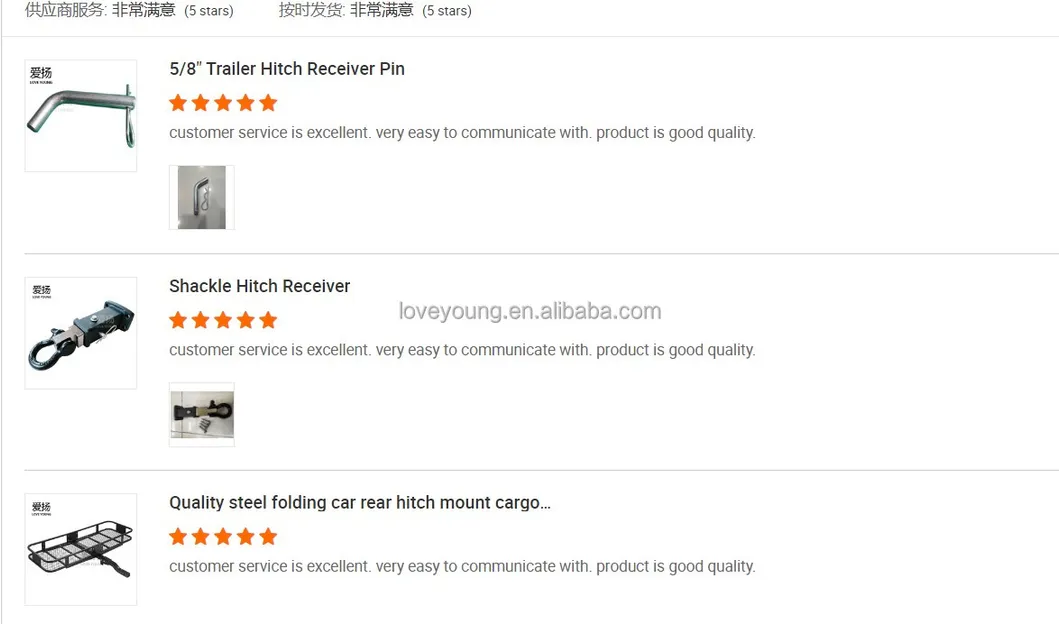Click the review text for the hitch pin
1059x624 pixels.
pyautogui.click(x=462, y=133)
